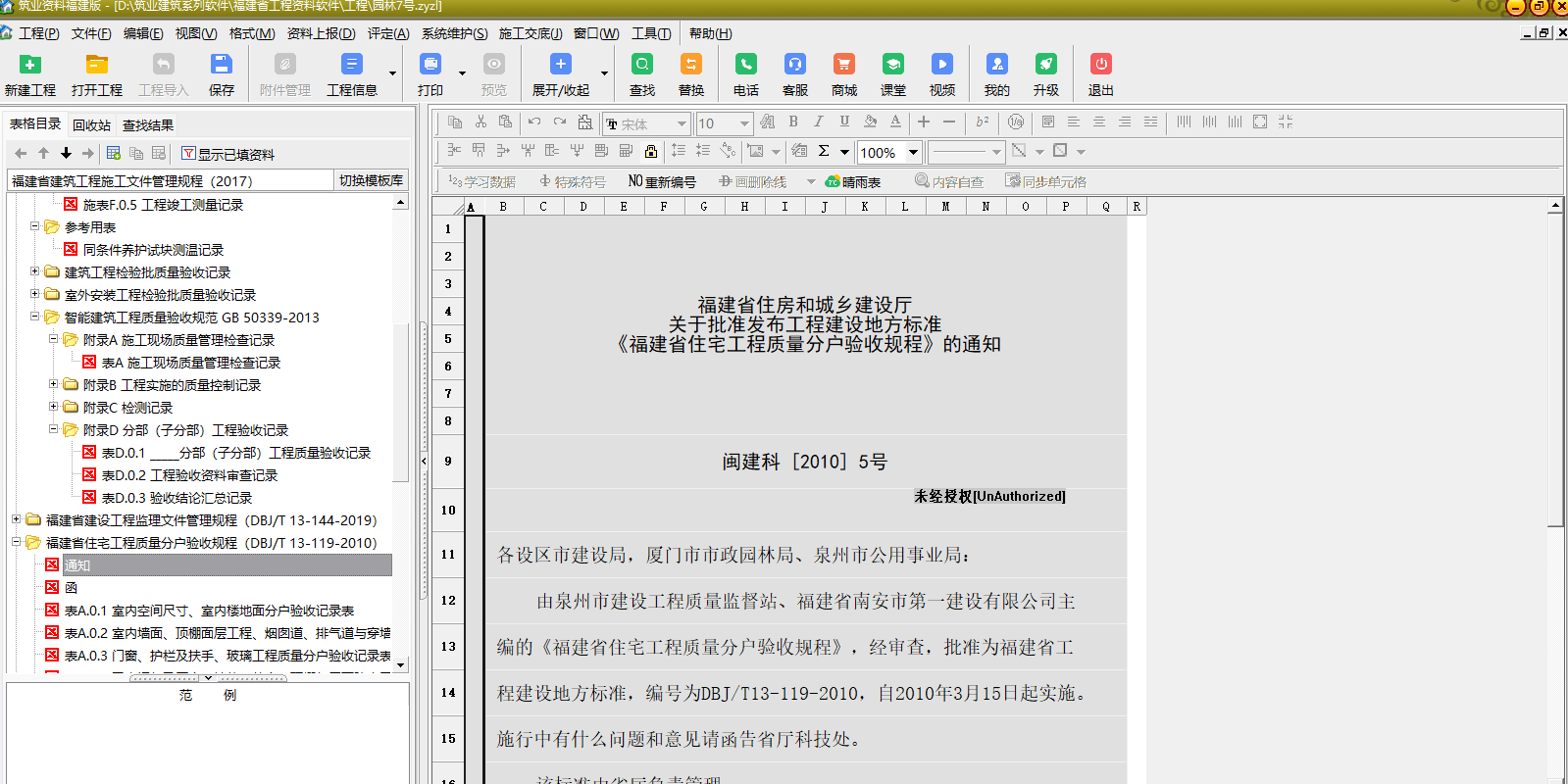Open the 资料上报(D) menu
The width and height of the screenshot is (1568, 784).
coord(321,33)
